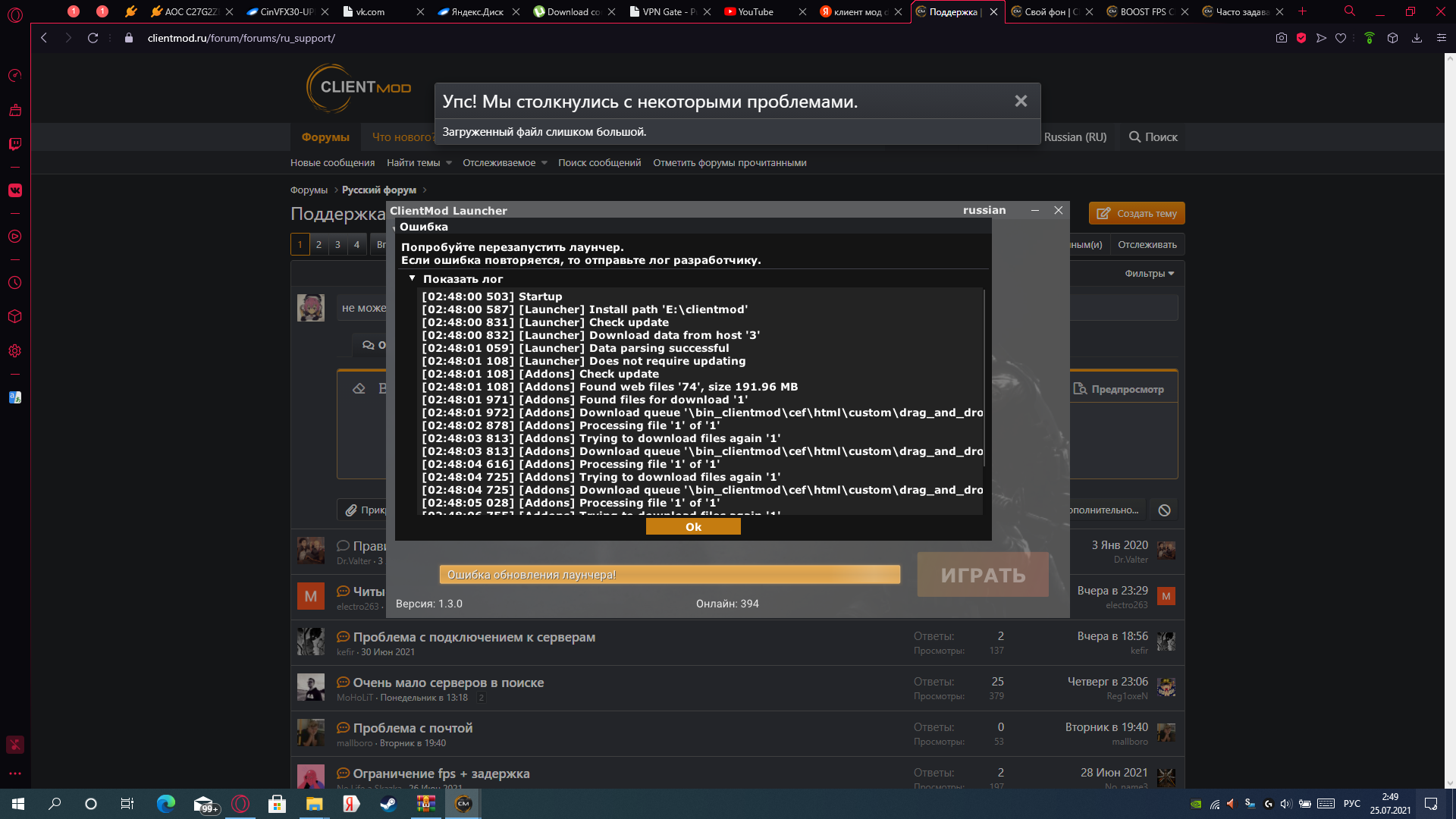Click the 'Ошибка обновления лаунчера!' progress bar
Image resolution: width=1456 pixels, height=819 pixels.
tap(670, 575)
